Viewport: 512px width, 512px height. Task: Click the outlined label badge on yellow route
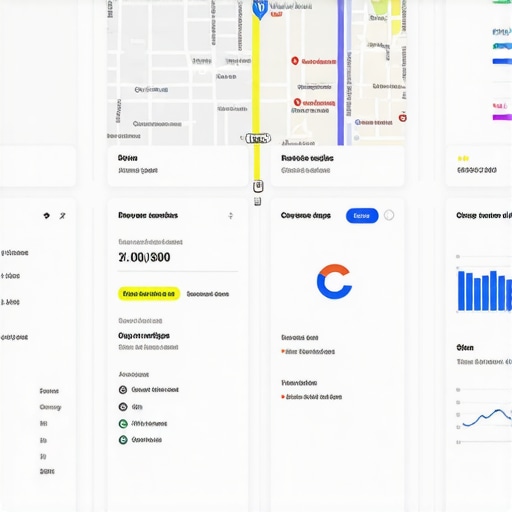[x=258, y=138]
